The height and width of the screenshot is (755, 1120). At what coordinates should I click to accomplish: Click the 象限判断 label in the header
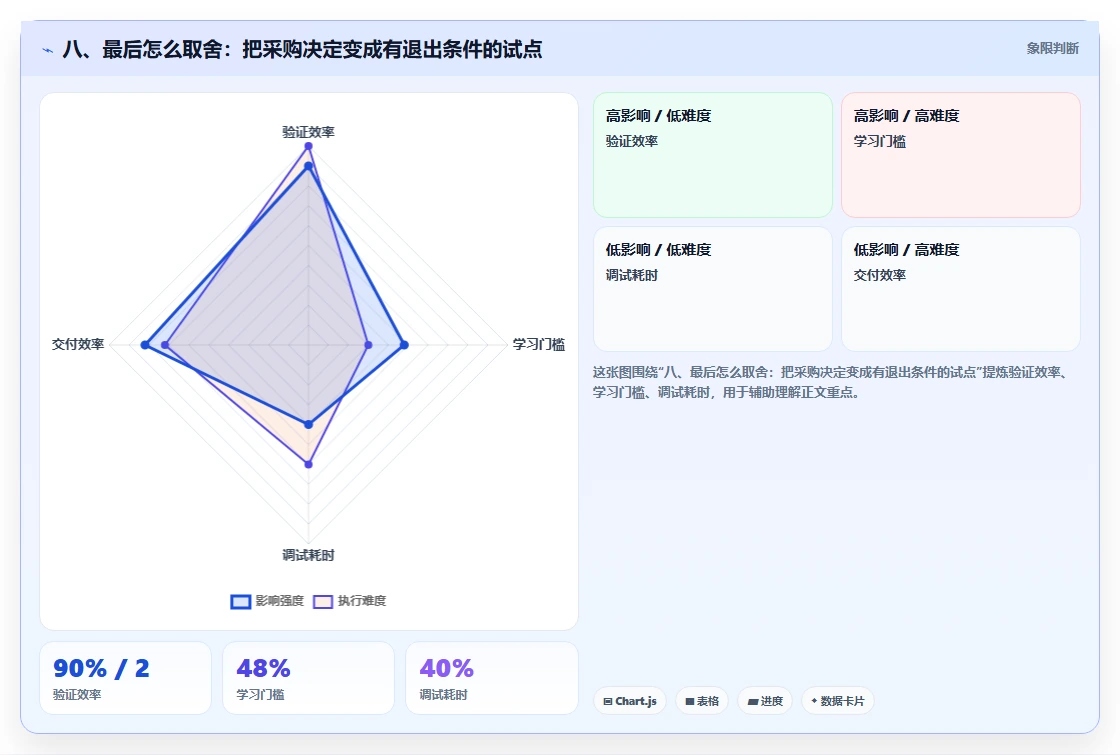pyautogui.click(x=1052, y=49)
